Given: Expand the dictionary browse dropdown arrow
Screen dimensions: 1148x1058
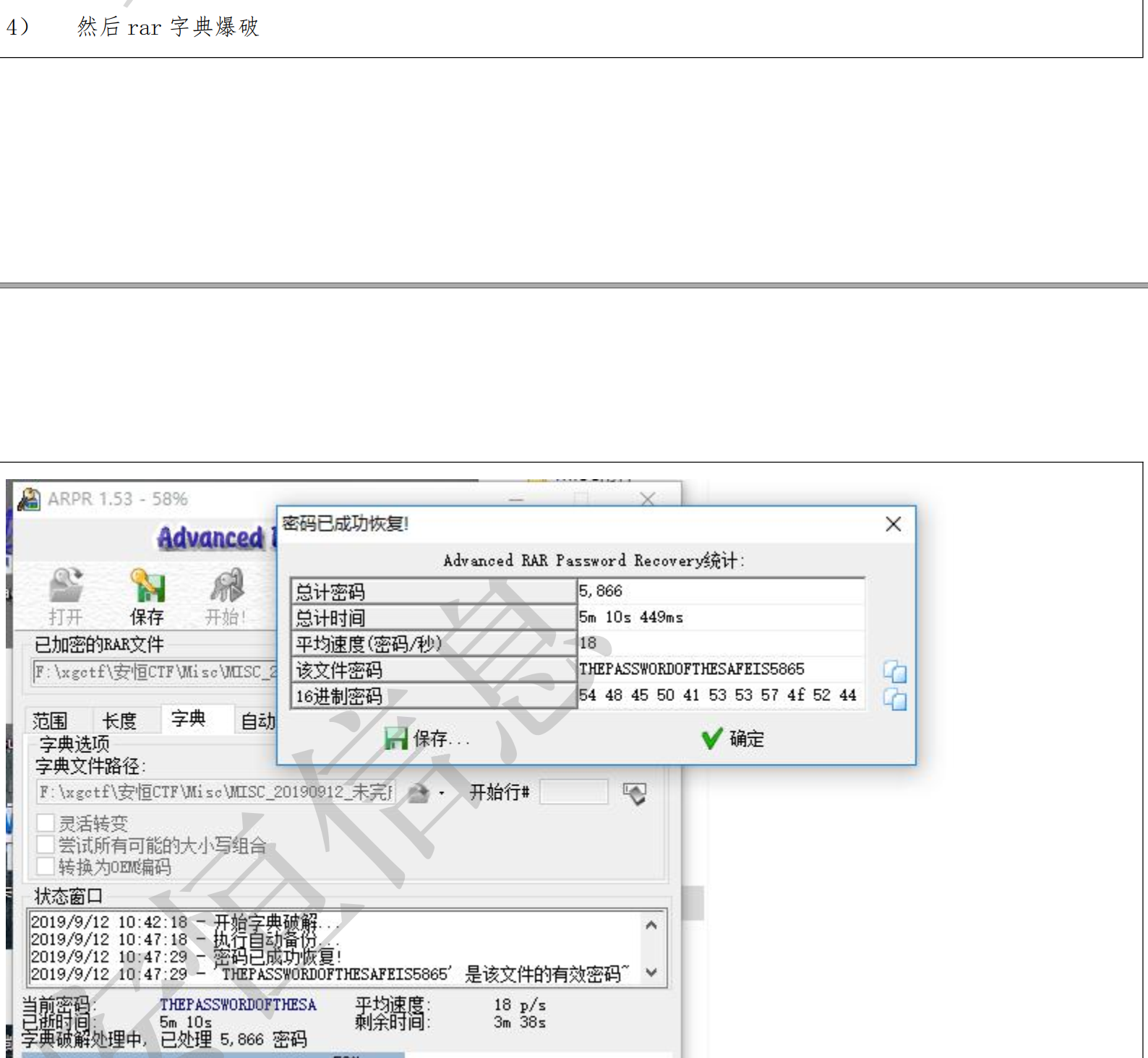Looking at the screenshot, I should click(x=442, y=793).
